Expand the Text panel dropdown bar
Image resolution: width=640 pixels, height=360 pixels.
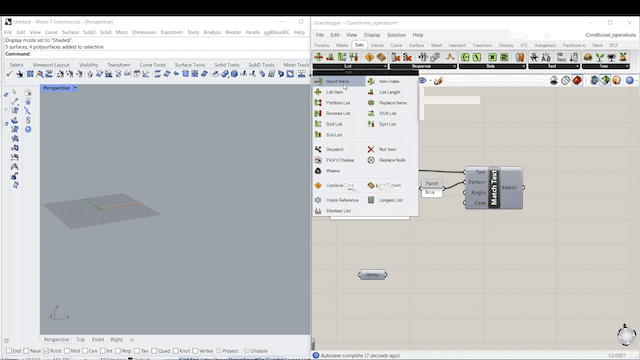click(554, 66)
